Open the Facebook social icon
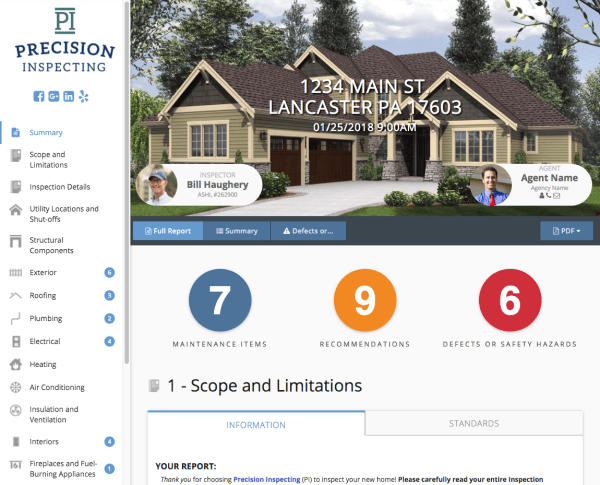This screenshot has width=600, height=485. (39, 96)
